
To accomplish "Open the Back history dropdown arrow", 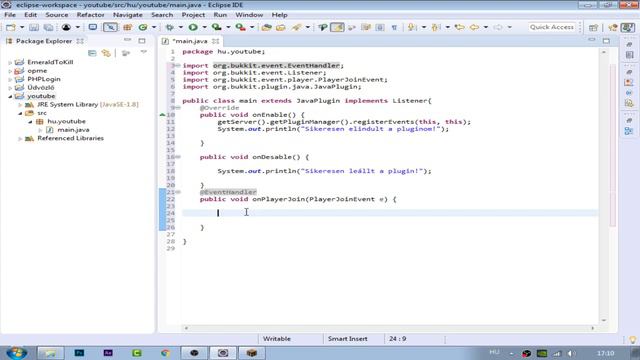I will 486,27.
